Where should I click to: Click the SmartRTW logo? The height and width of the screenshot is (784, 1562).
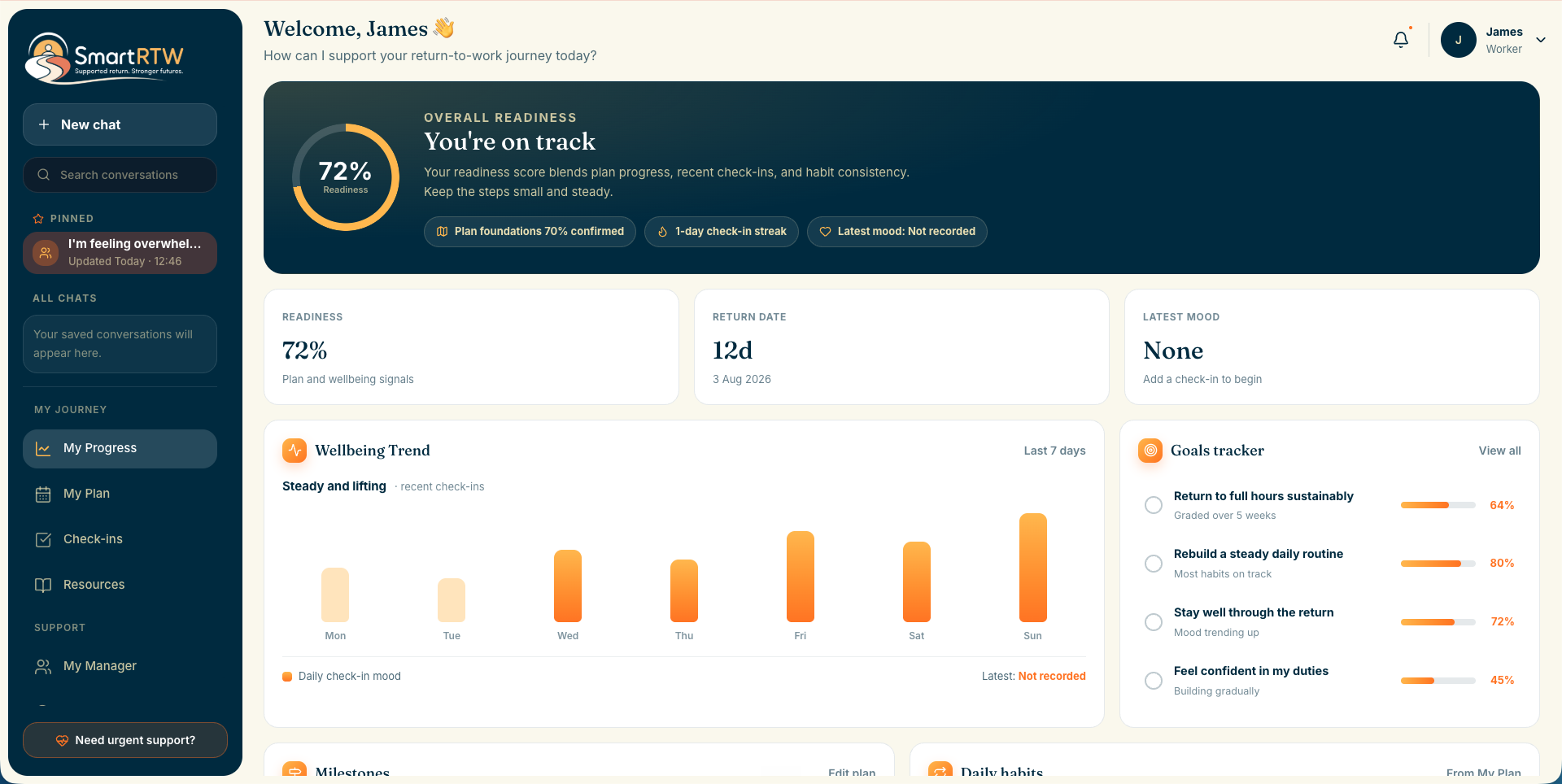pyautogui.click(x=105, y=58)
